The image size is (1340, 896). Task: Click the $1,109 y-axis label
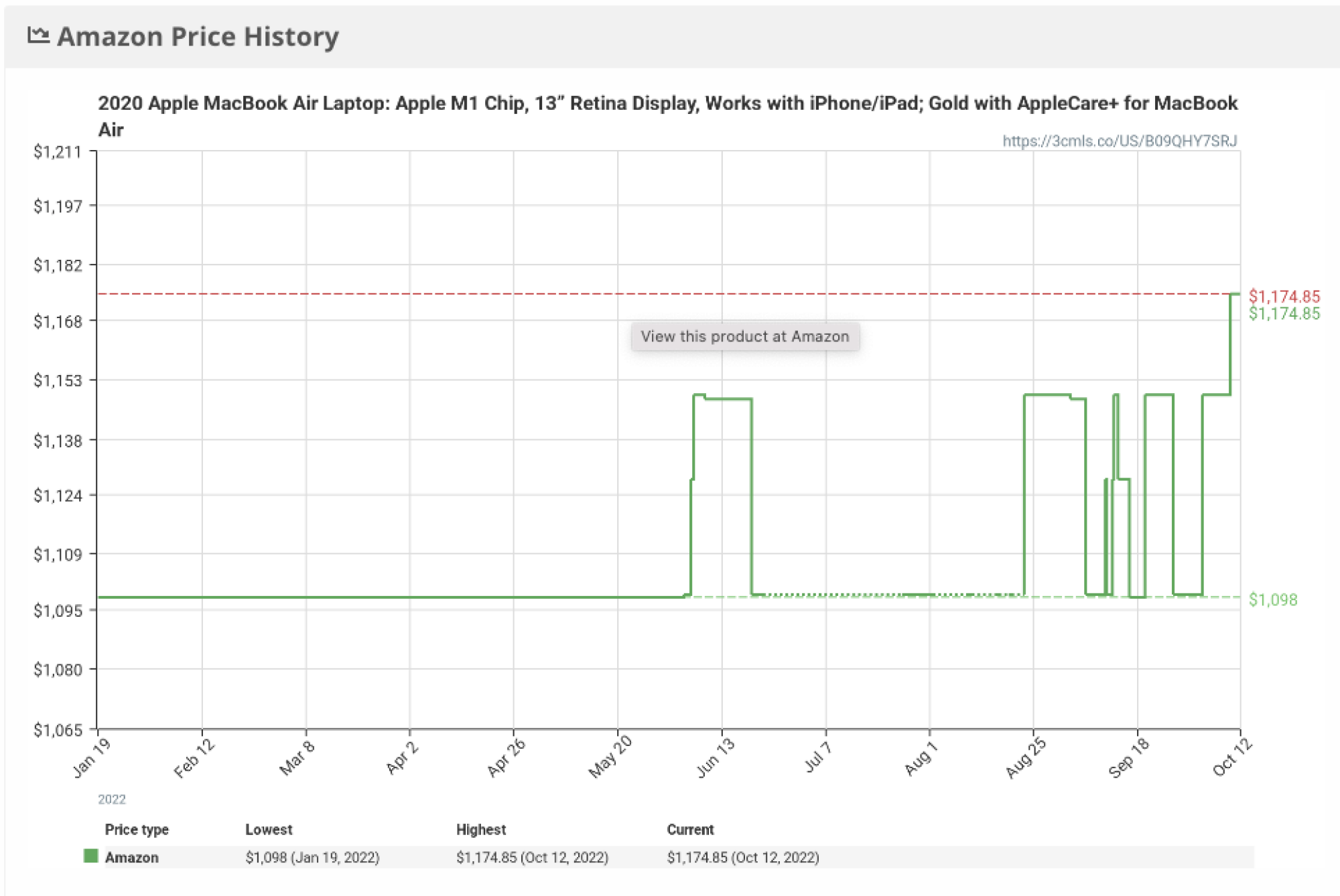[58, 554]
